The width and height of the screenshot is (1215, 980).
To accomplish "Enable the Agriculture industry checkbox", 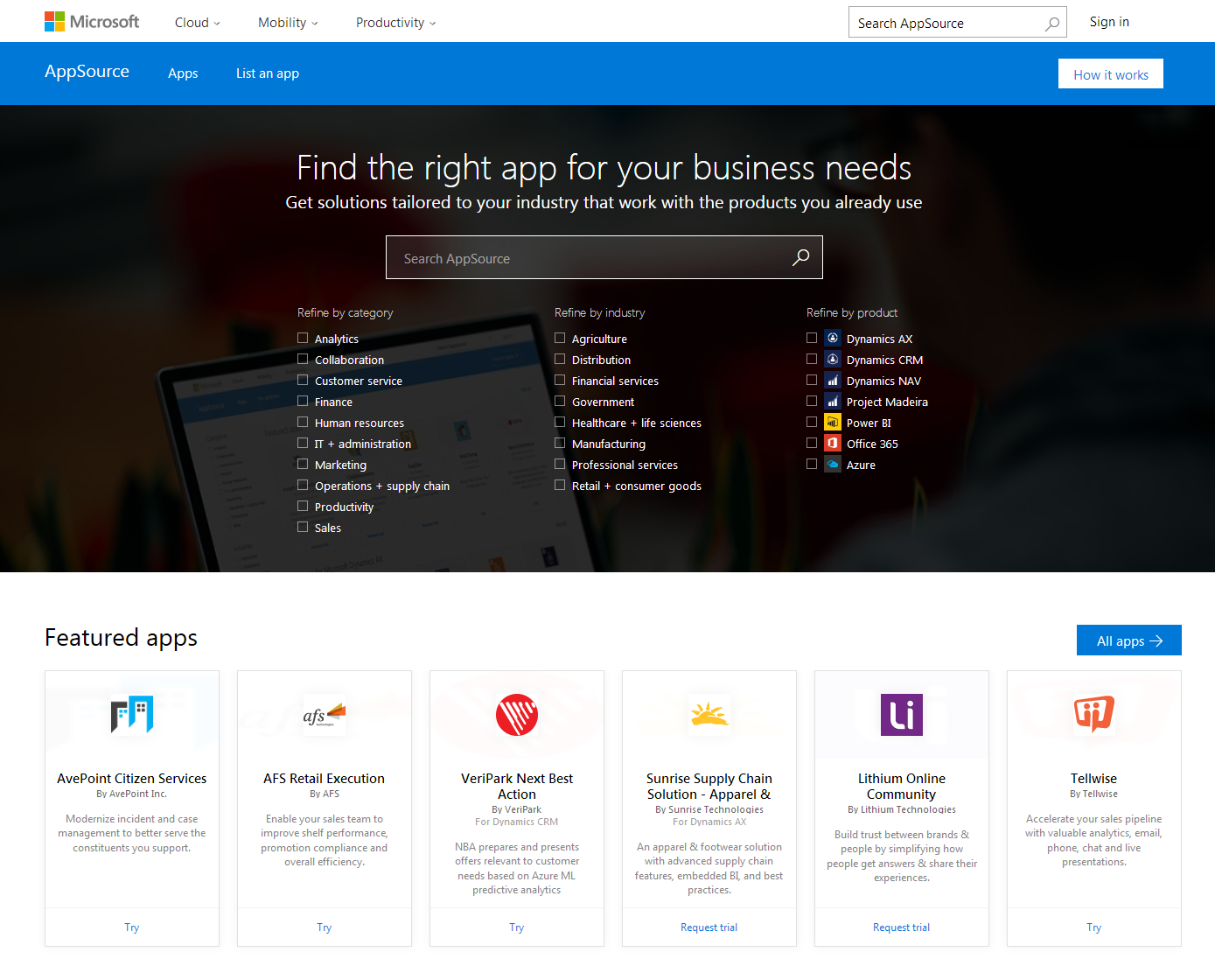I will click(x=560, y=338).
